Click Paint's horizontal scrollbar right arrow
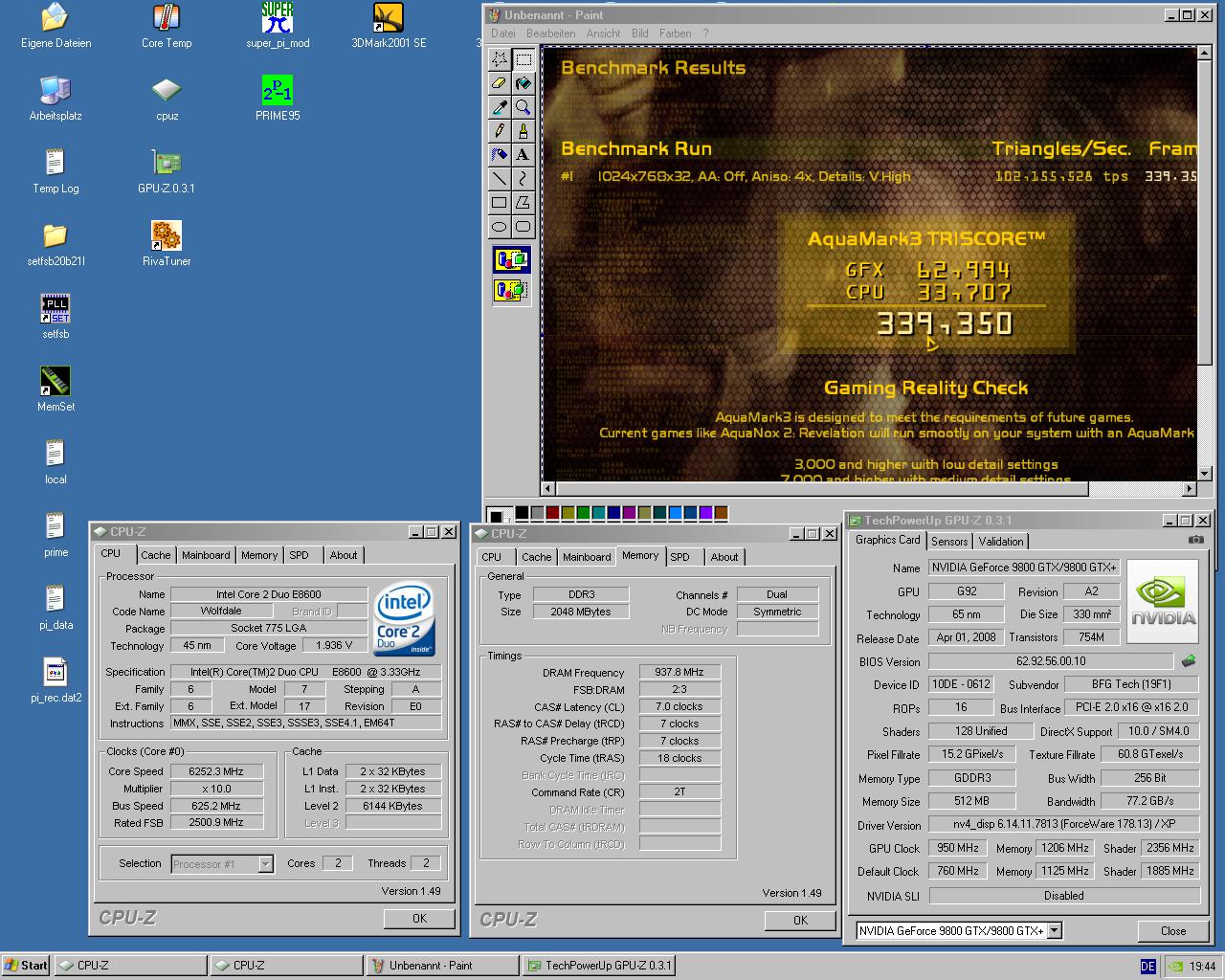The width and height of the screenshot is (1225, 980). pos(1190,488)
